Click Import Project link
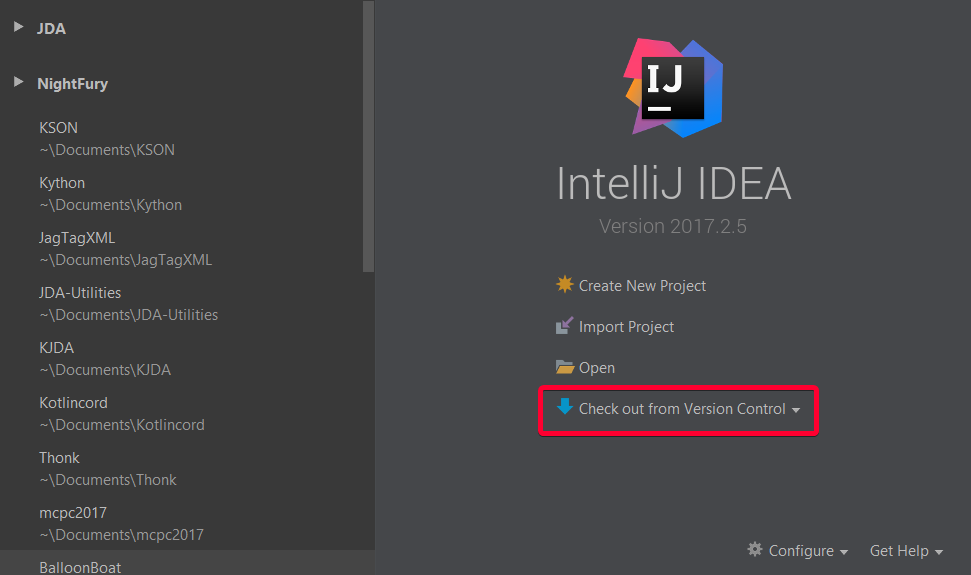The height and width of the screenshot is (575, 971). [x=626, y=327]
